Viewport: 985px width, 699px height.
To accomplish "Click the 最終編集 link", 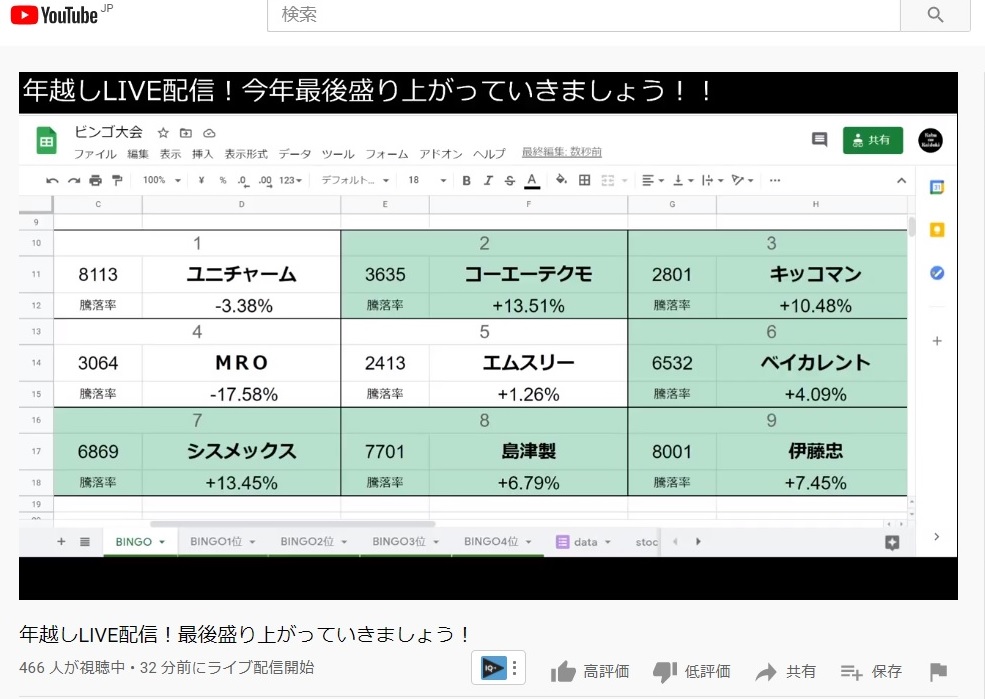I will tap(562, 152).
